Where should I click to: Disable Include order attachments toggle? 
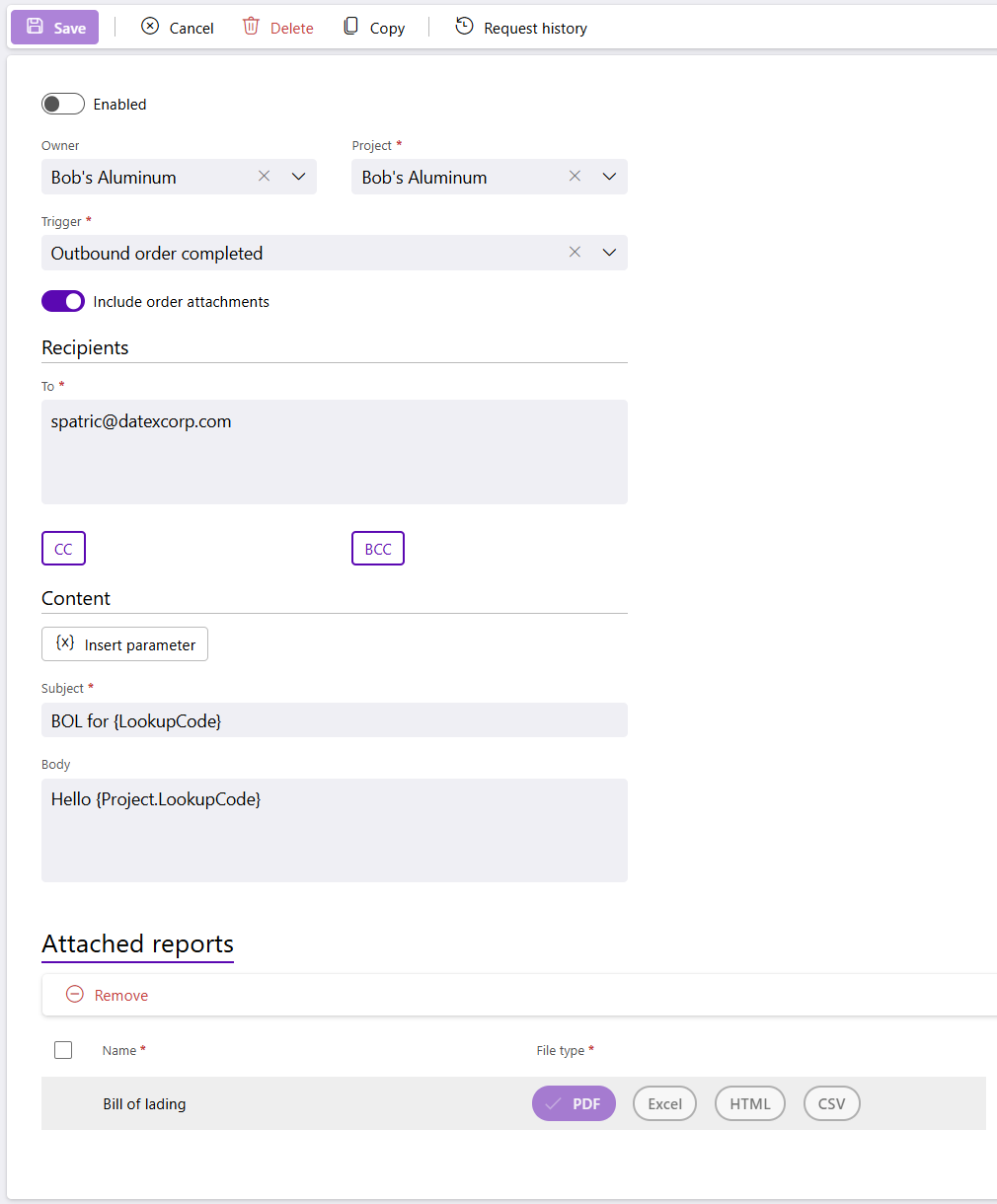tap(63, 301)
